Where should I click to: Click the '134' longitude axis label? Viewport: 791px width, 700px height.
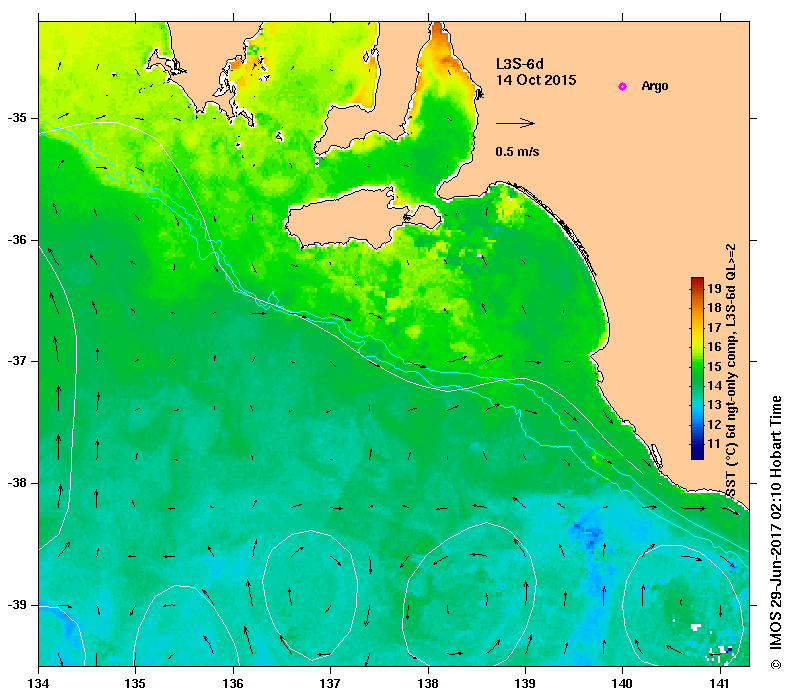click(38, 684)
